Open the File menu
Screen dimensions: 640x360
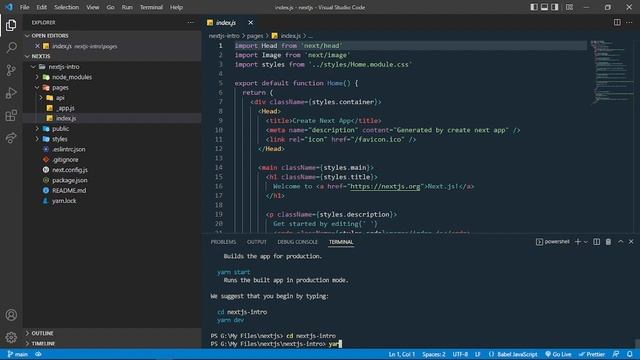tap(24, 7)
